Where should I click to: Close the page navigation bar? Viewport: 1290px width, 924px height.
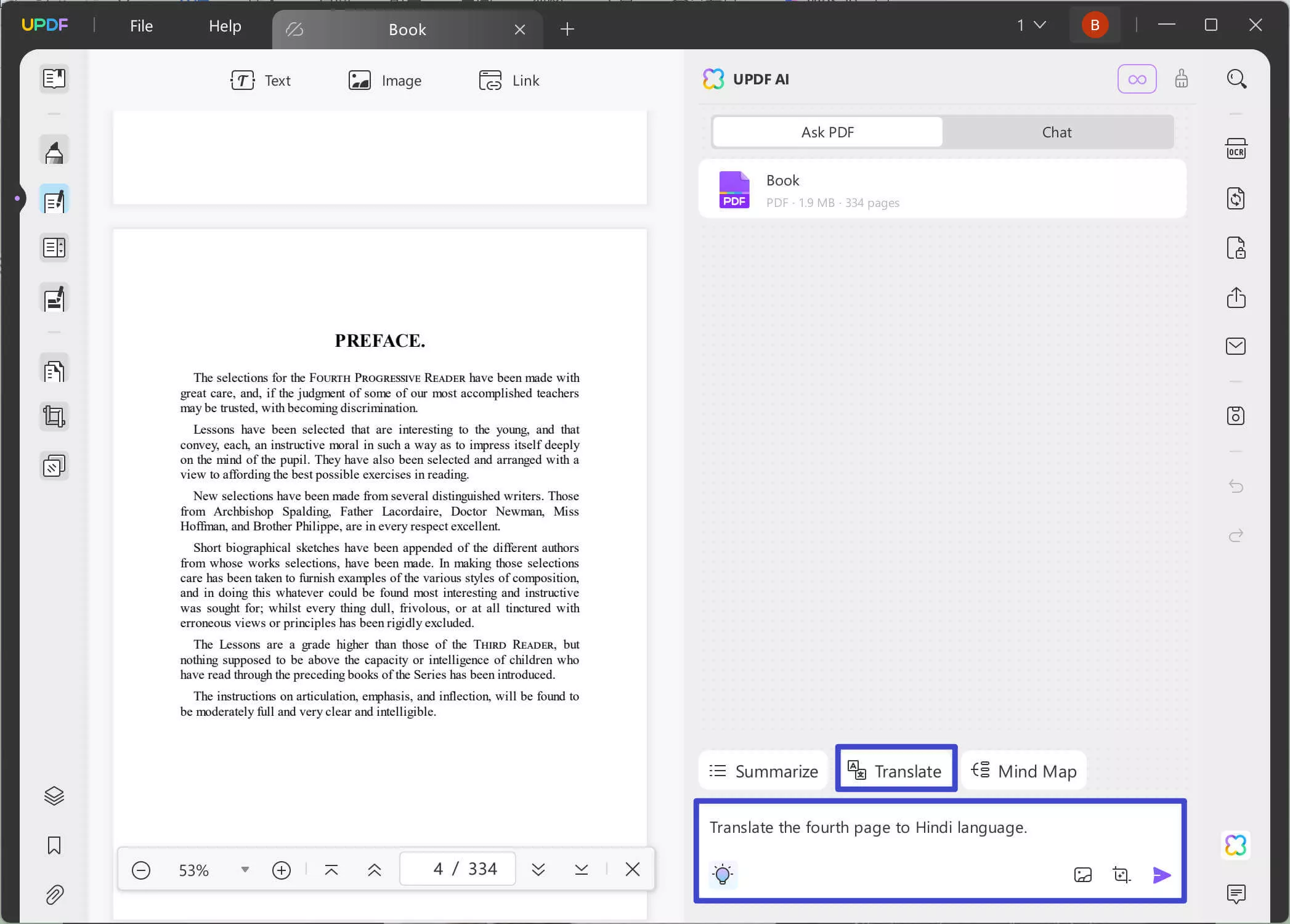click(633, 869)
